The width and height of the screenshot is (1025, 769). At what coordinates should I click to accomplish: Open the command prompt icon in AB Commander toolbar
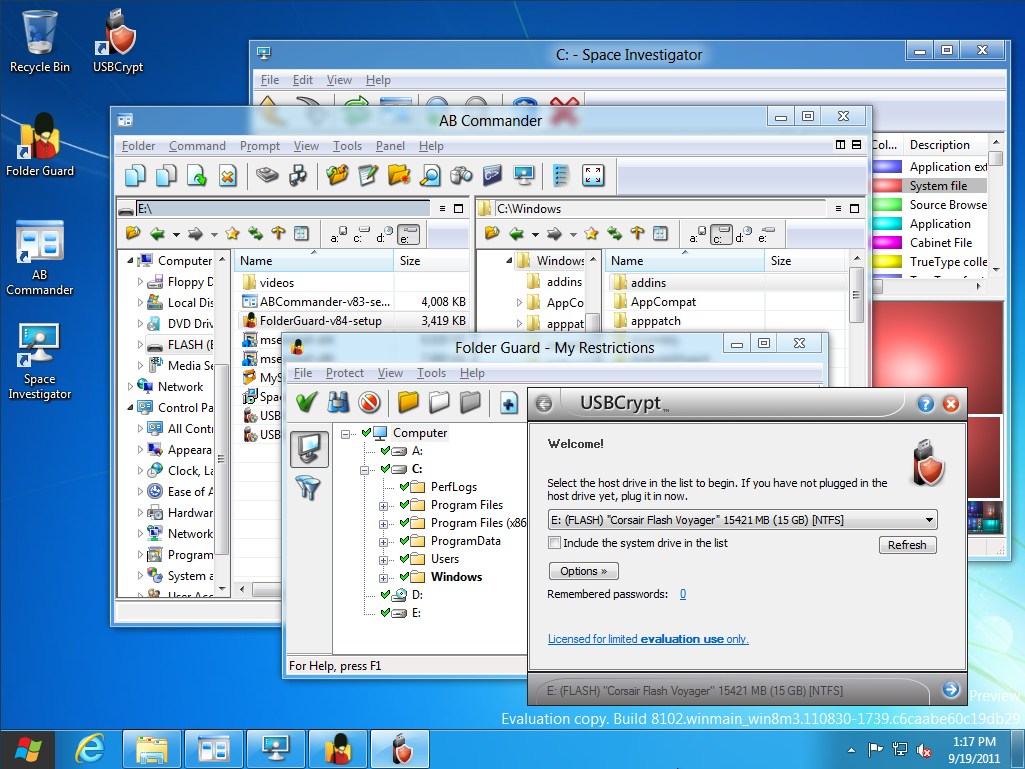coord(491,176)
